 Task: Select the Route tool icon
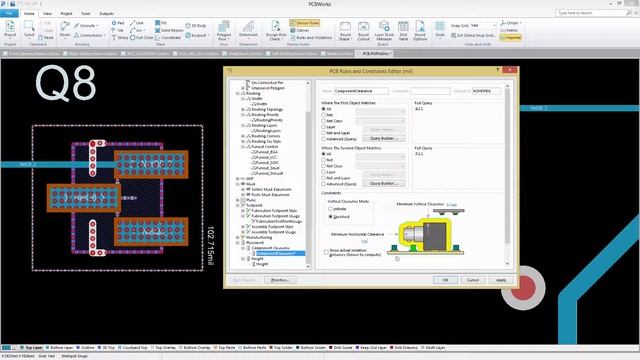coord(64,29)
